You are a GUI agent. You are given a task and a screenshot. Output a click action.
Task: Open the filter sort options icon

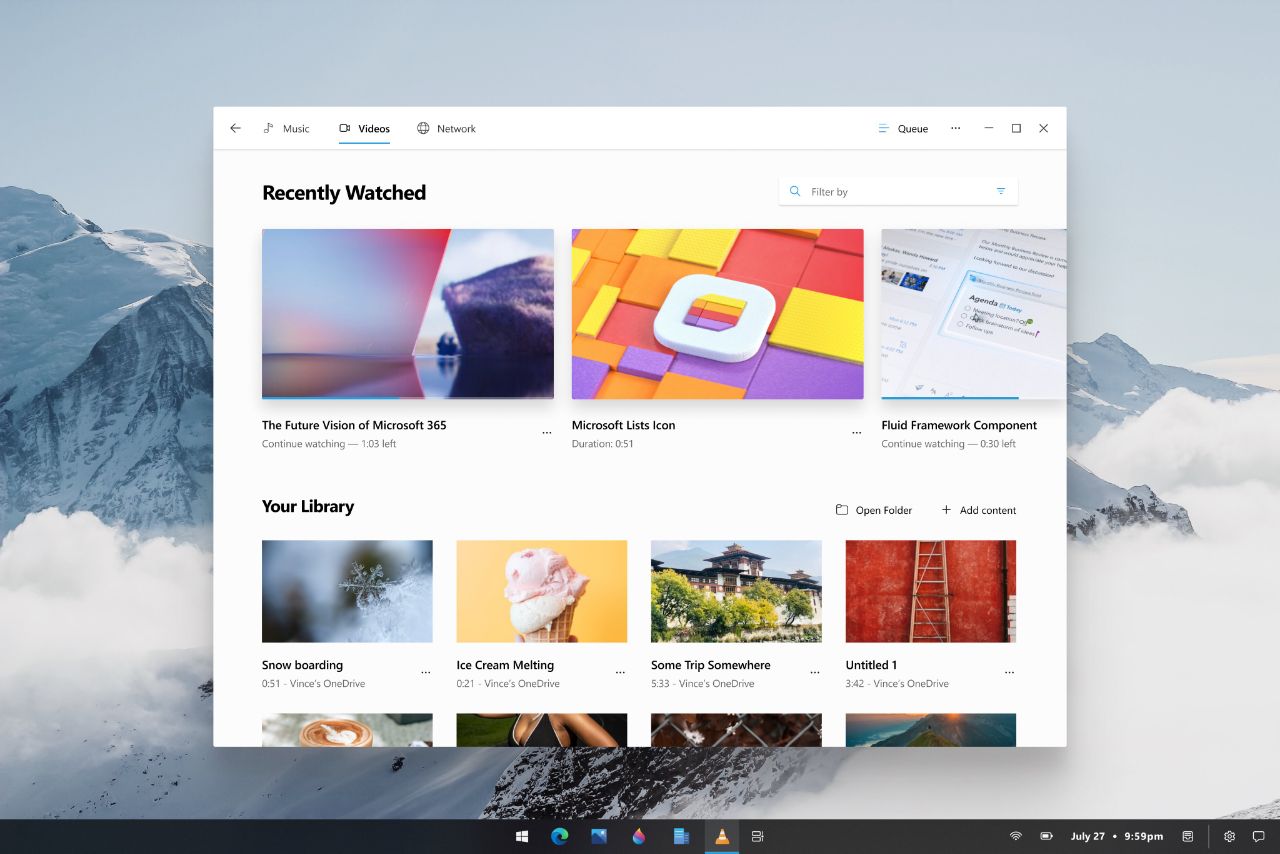click(x=1001, y=191)
